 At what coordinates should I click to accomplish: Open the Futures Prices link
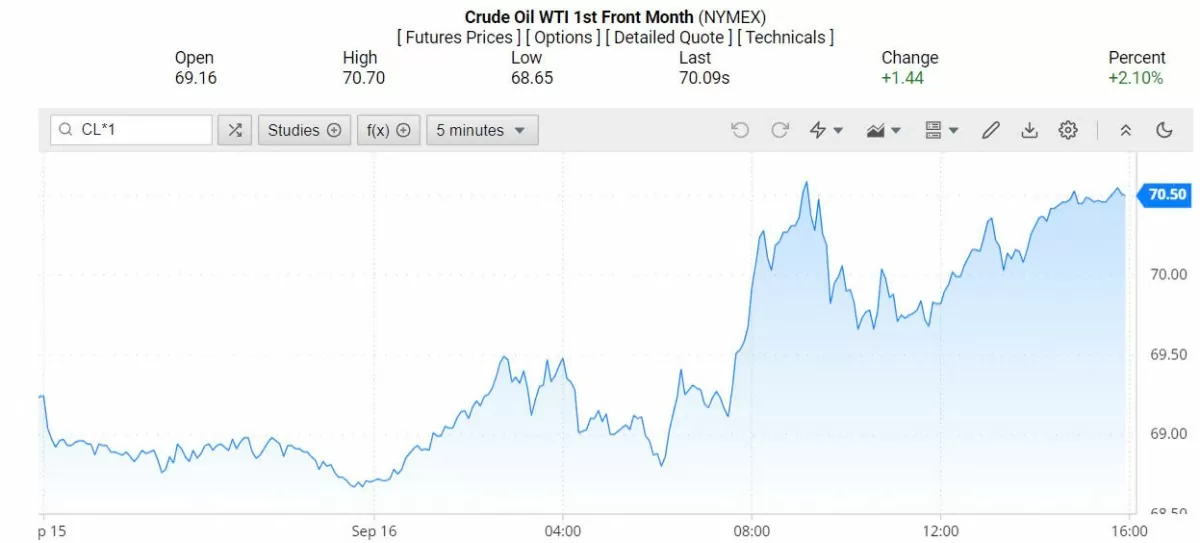click(459, 37)
